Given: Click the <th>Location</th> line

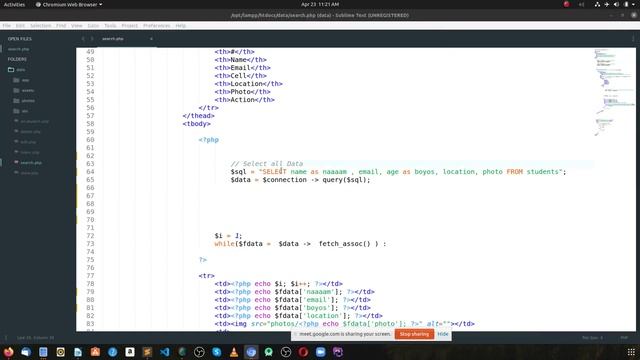Looking at the screenshot, I should tap(248, 84).
